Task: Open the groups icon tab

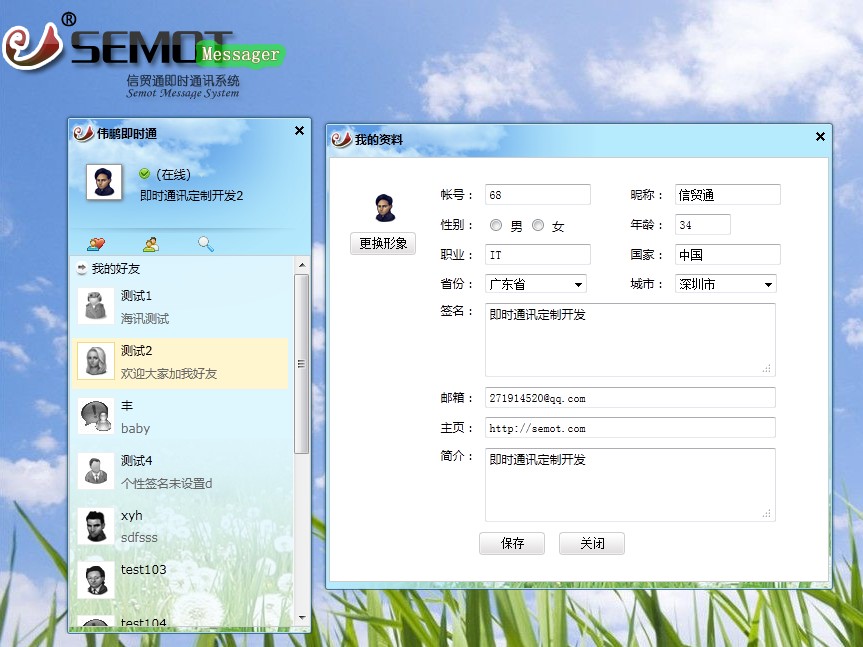Action: pyautogui.click(x=151, y=244)
